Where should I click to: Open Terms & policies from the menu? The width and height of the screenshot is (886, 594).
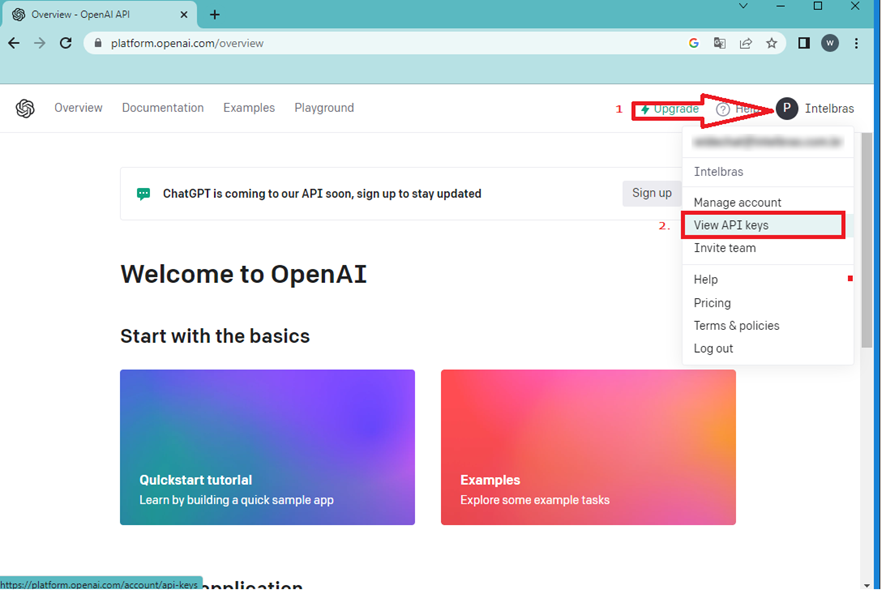[767, 326]
